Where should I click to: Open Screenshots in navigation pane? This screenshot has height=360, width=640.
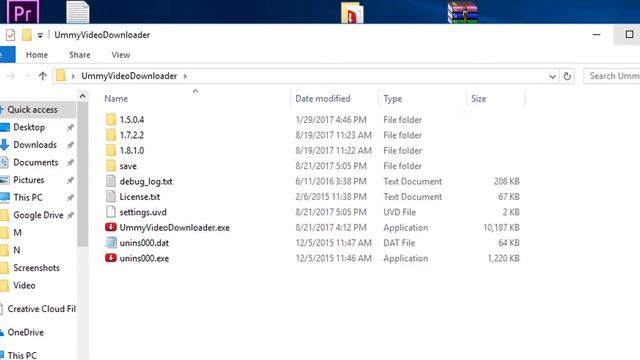tap(36, 268)
